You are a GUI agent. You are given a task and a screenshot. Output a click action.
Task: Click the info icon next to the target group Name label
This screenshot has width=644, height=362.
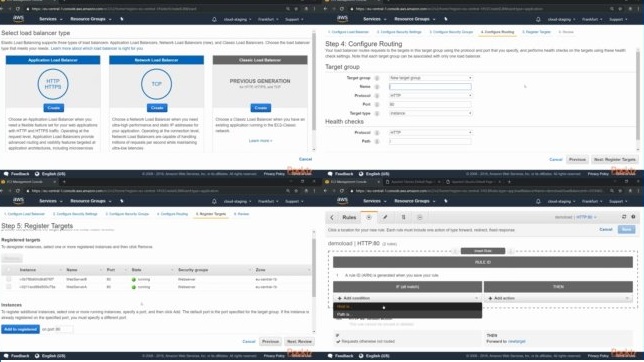377,87
